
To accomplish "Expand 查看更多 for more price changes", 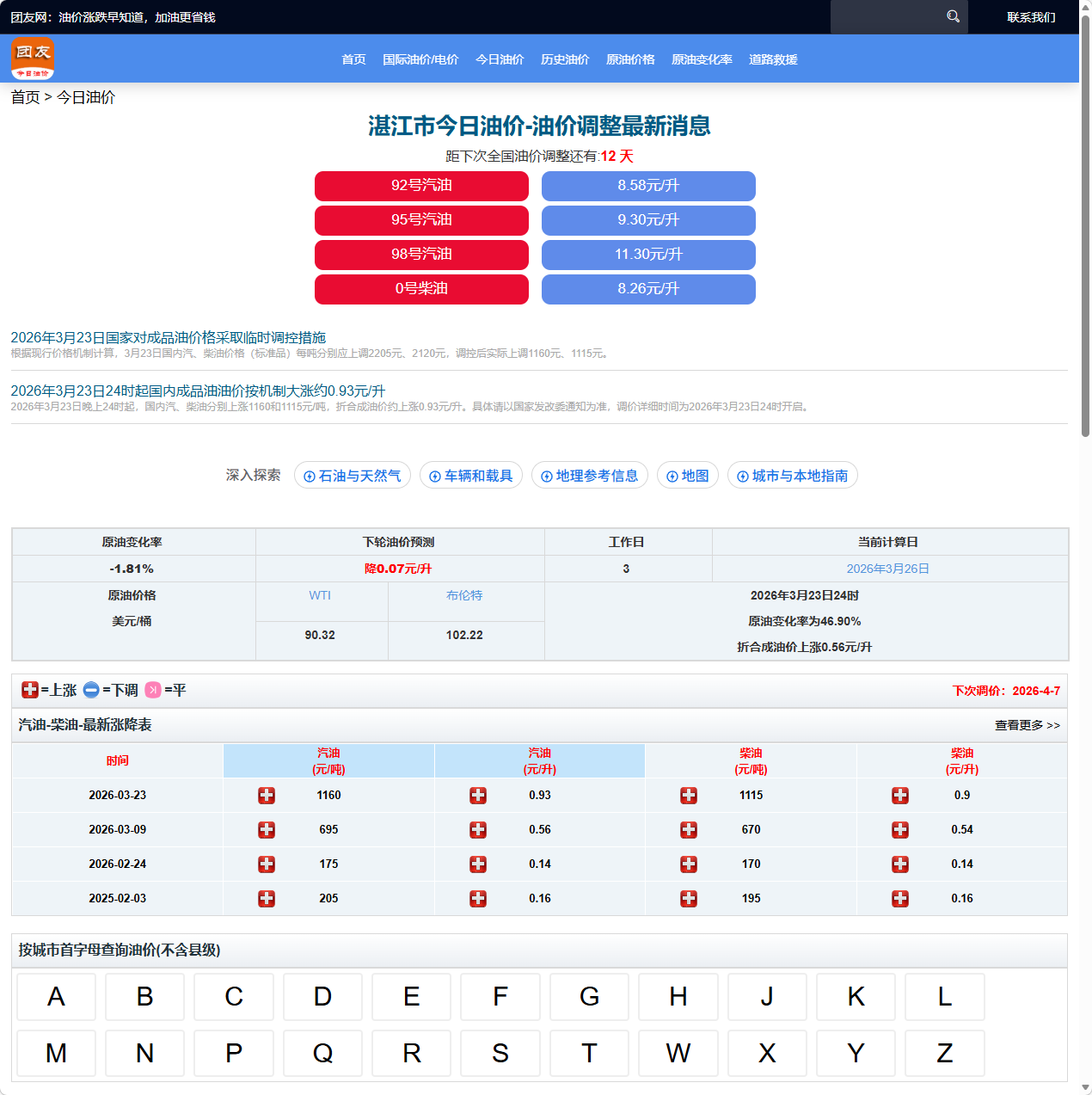I will pos(1026,725).
